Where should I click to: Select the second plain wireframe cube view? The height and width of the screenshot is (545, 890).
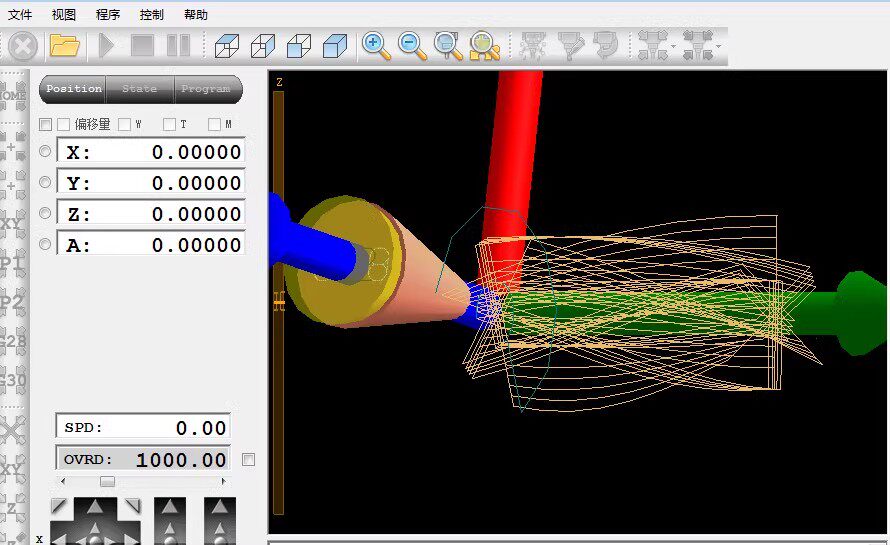pyautogui.click(x=263, y=45)
